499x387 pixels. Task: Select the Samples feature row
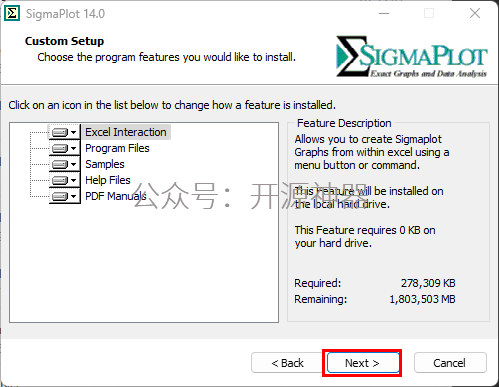[x=105, y=164]
